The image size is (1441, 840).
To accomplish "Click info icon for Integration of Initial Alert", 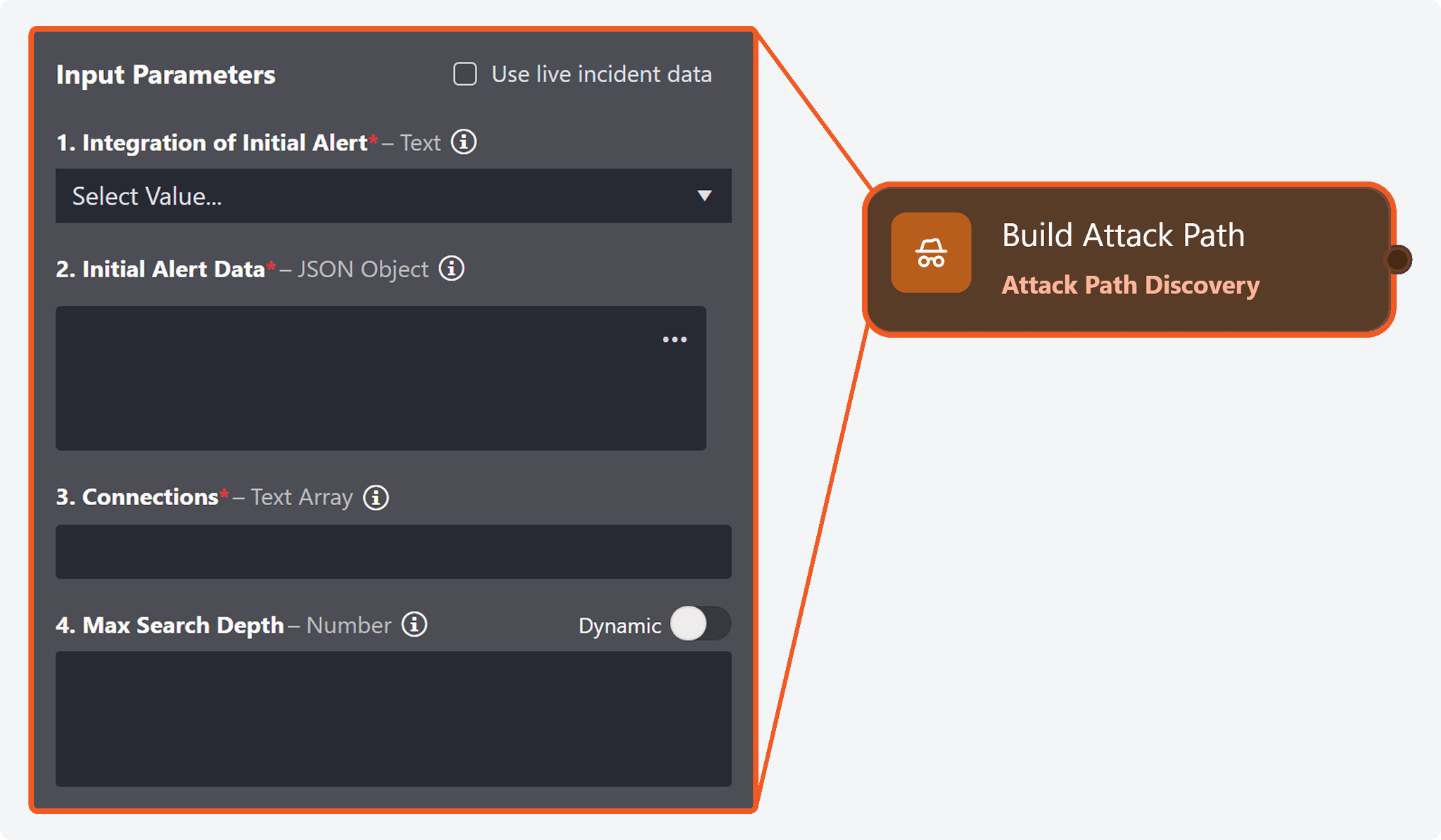I will [x=463, y=142].
